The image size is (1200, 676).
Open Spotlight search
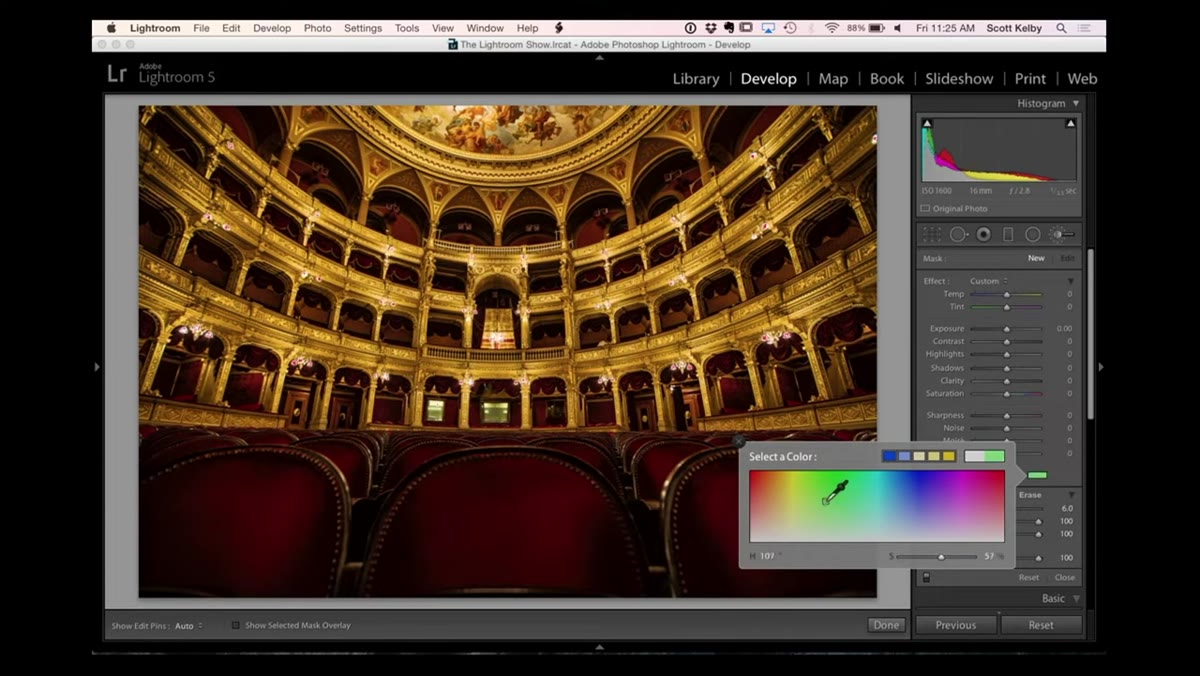point(1061,28)
